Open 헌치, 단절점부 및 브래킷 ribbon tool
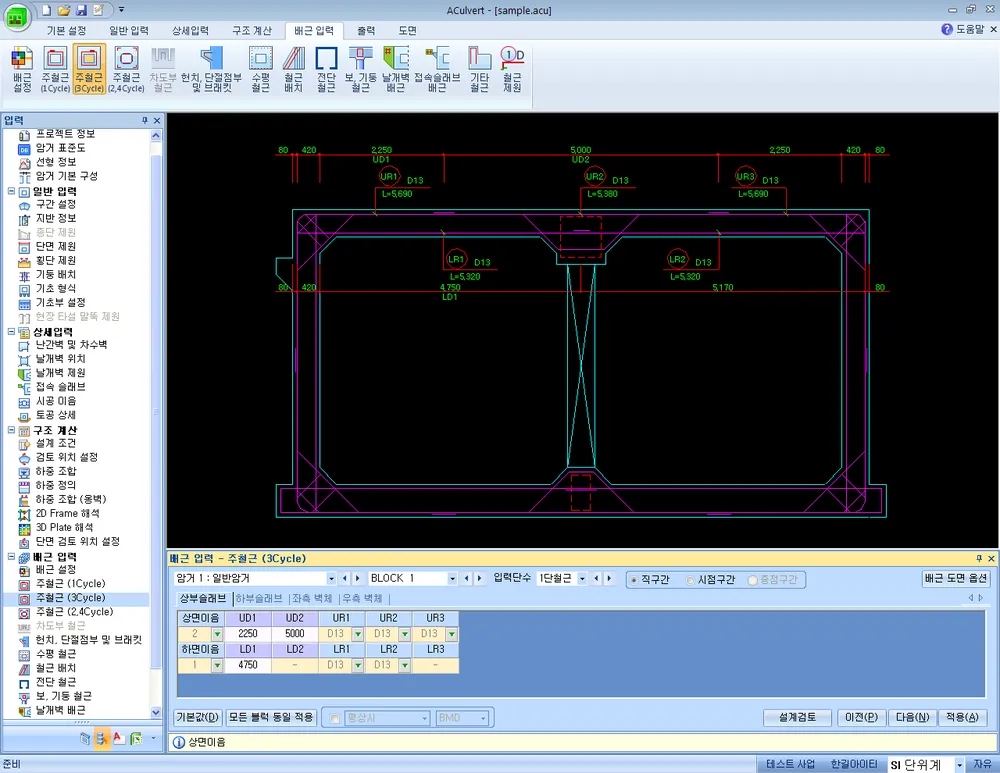Image resolution: width=1000 pixels, height=773 pixels. click(211, 70)
